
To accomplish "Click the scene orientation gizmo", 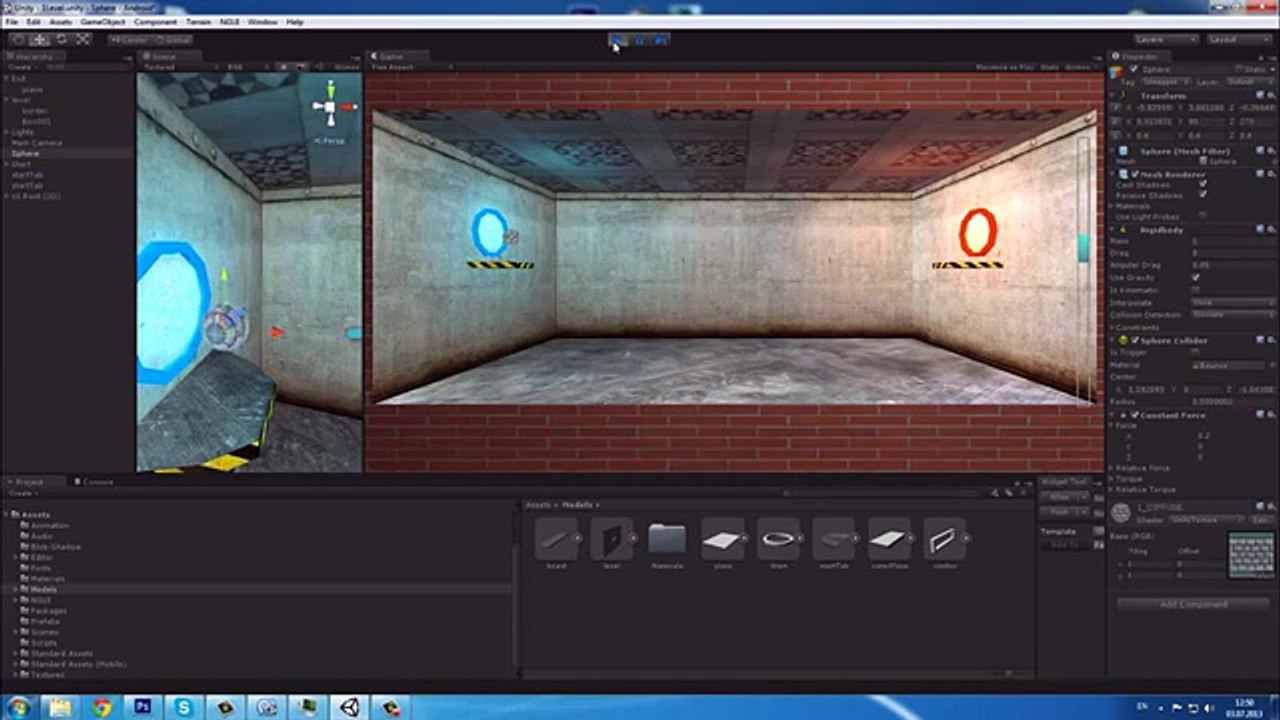I will (329, 107).
